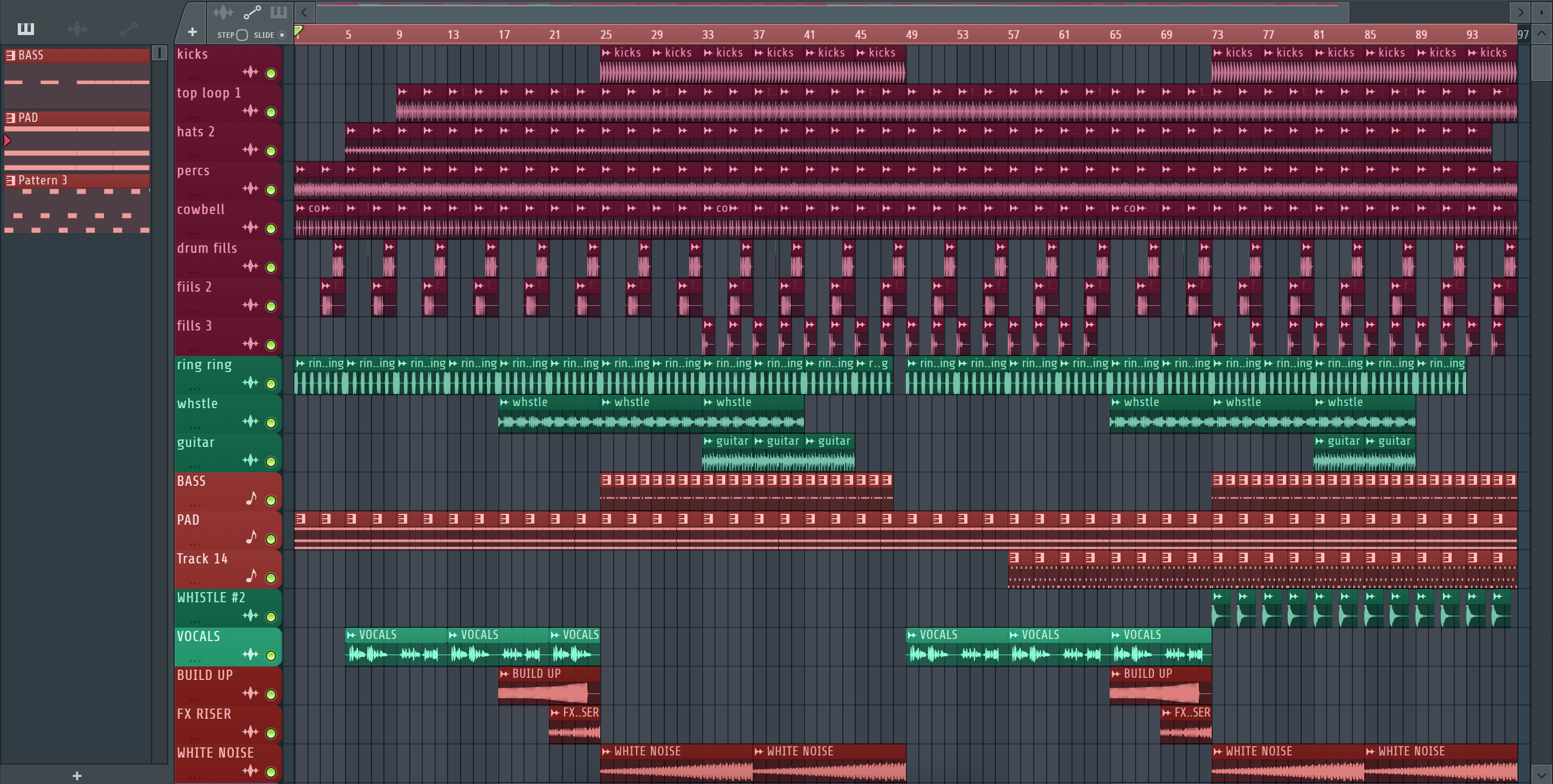1553x784 pixels.
Task: Open the clip menu of first kicks clip
Action: (607, 53)
